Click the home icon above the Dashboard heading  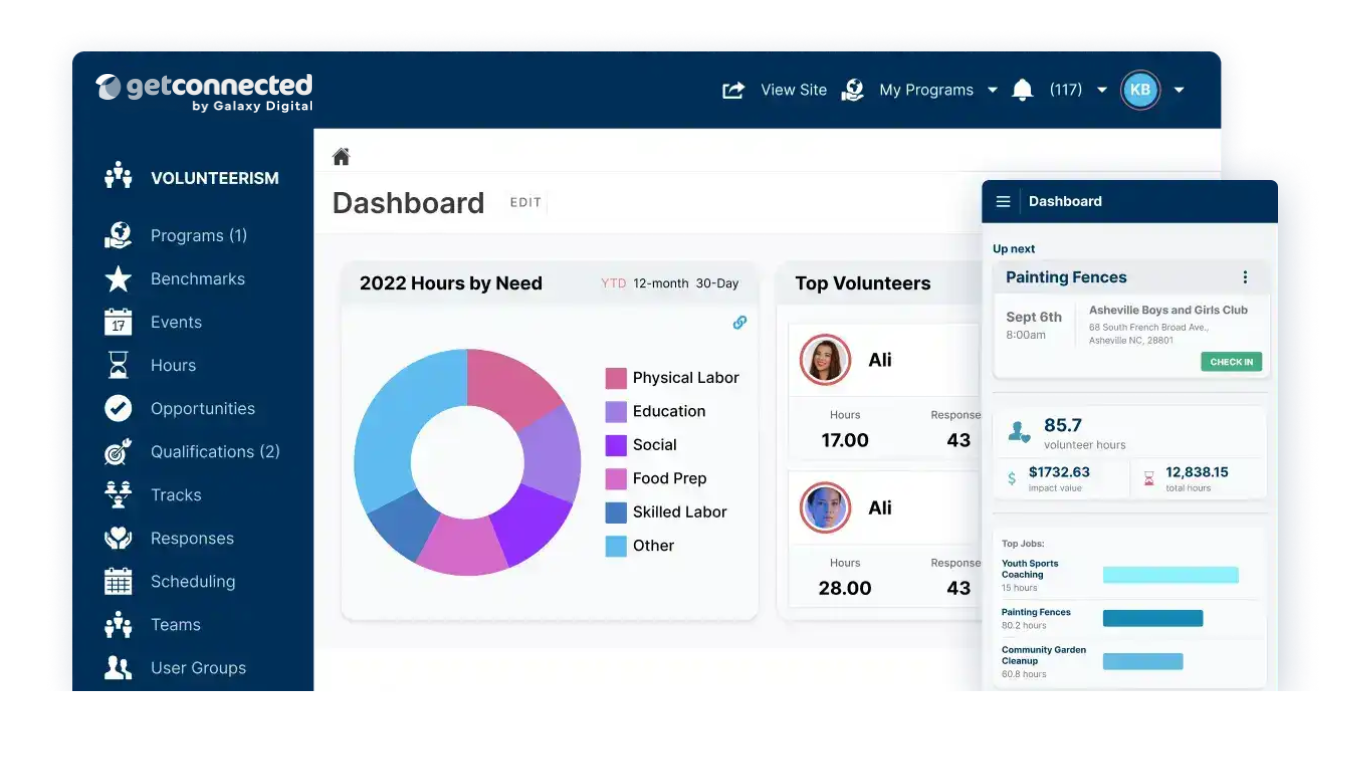point(340,156)
